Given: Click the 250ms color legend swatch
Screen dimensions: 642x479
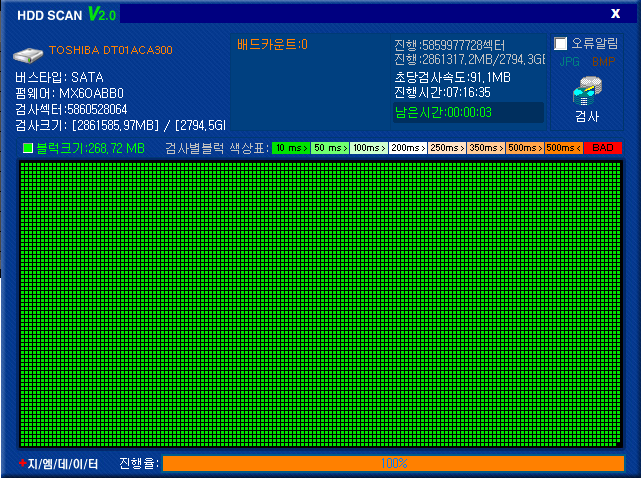Looking at the screenshot, I should 447,148.
